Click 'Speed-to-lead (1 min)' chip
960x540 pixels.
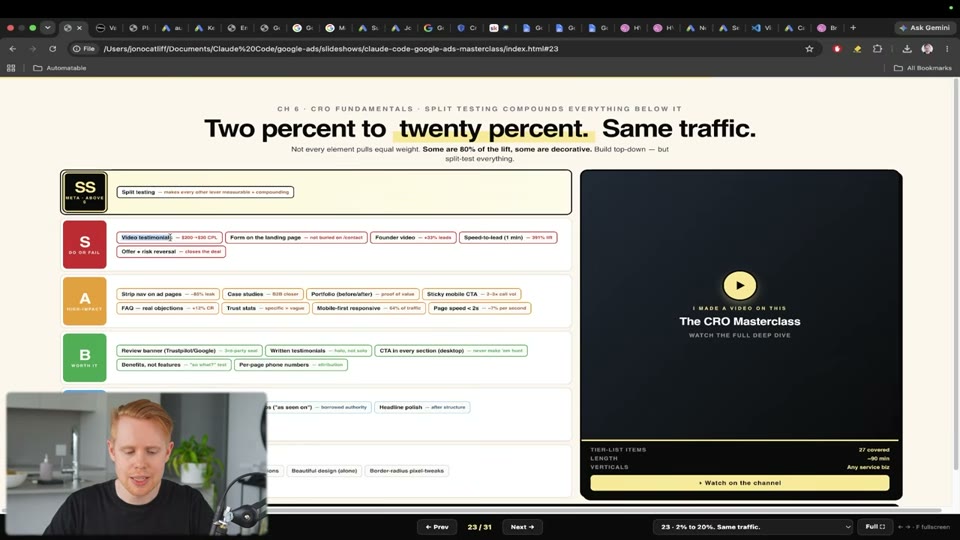tap(508, 237)
